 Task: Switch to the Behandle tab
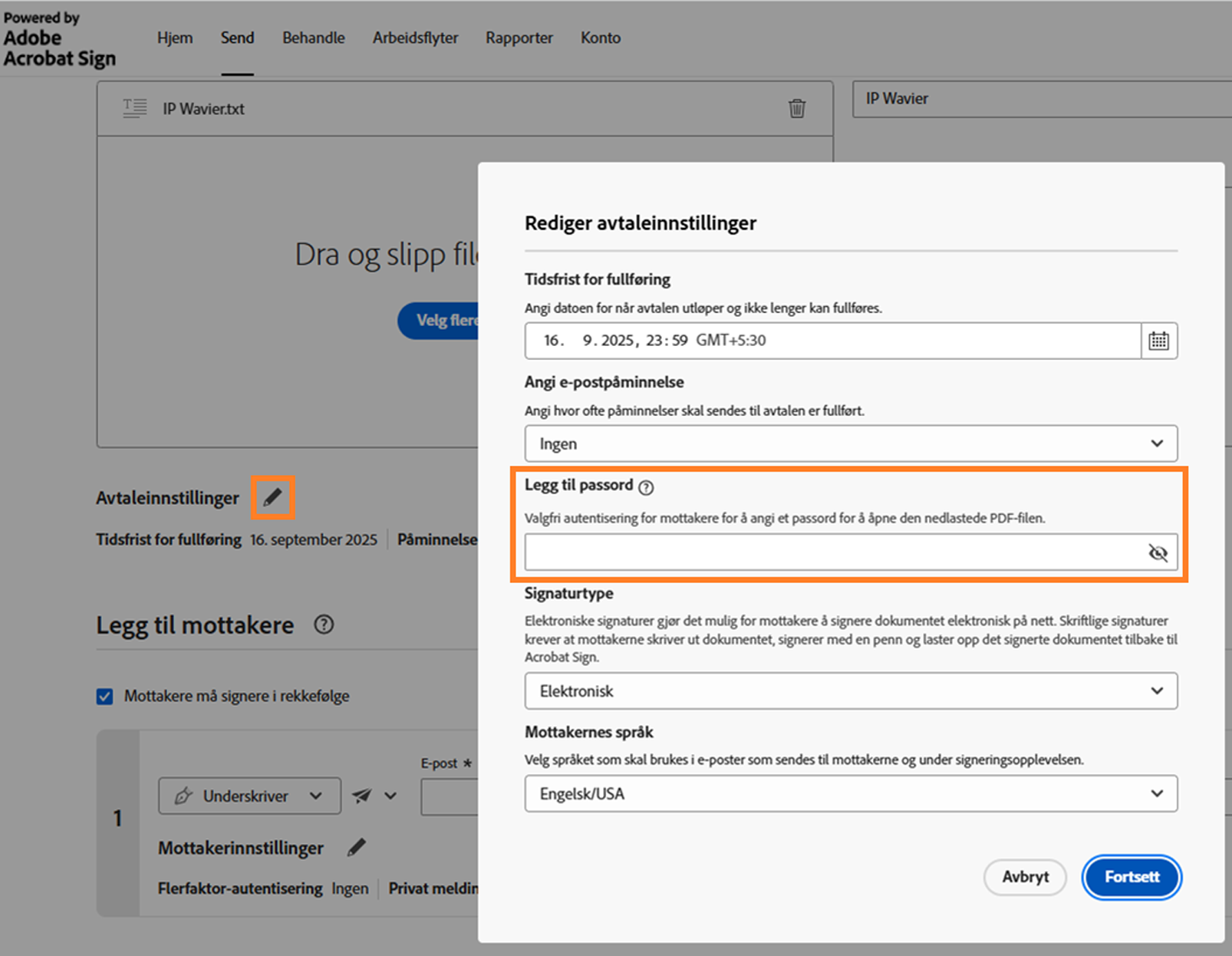313,37
